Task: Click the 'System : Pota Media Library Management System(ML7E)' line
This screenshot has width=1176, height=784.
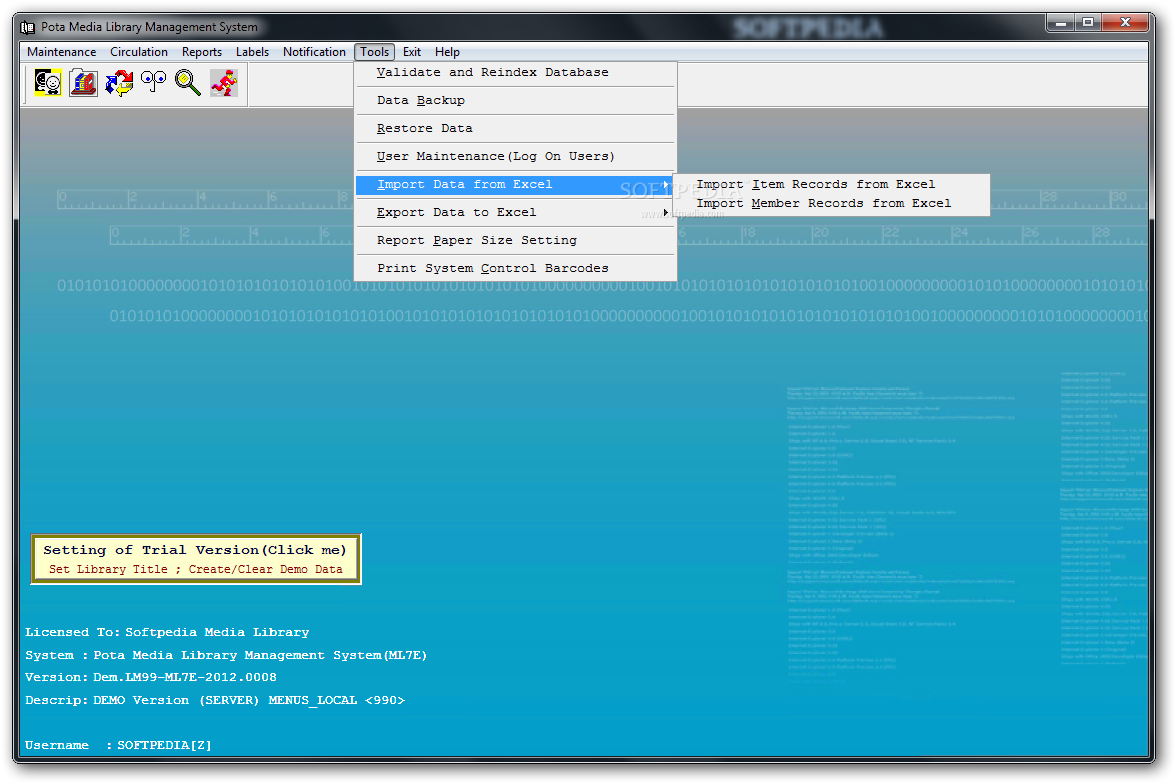Action: [x=226, y=656]
